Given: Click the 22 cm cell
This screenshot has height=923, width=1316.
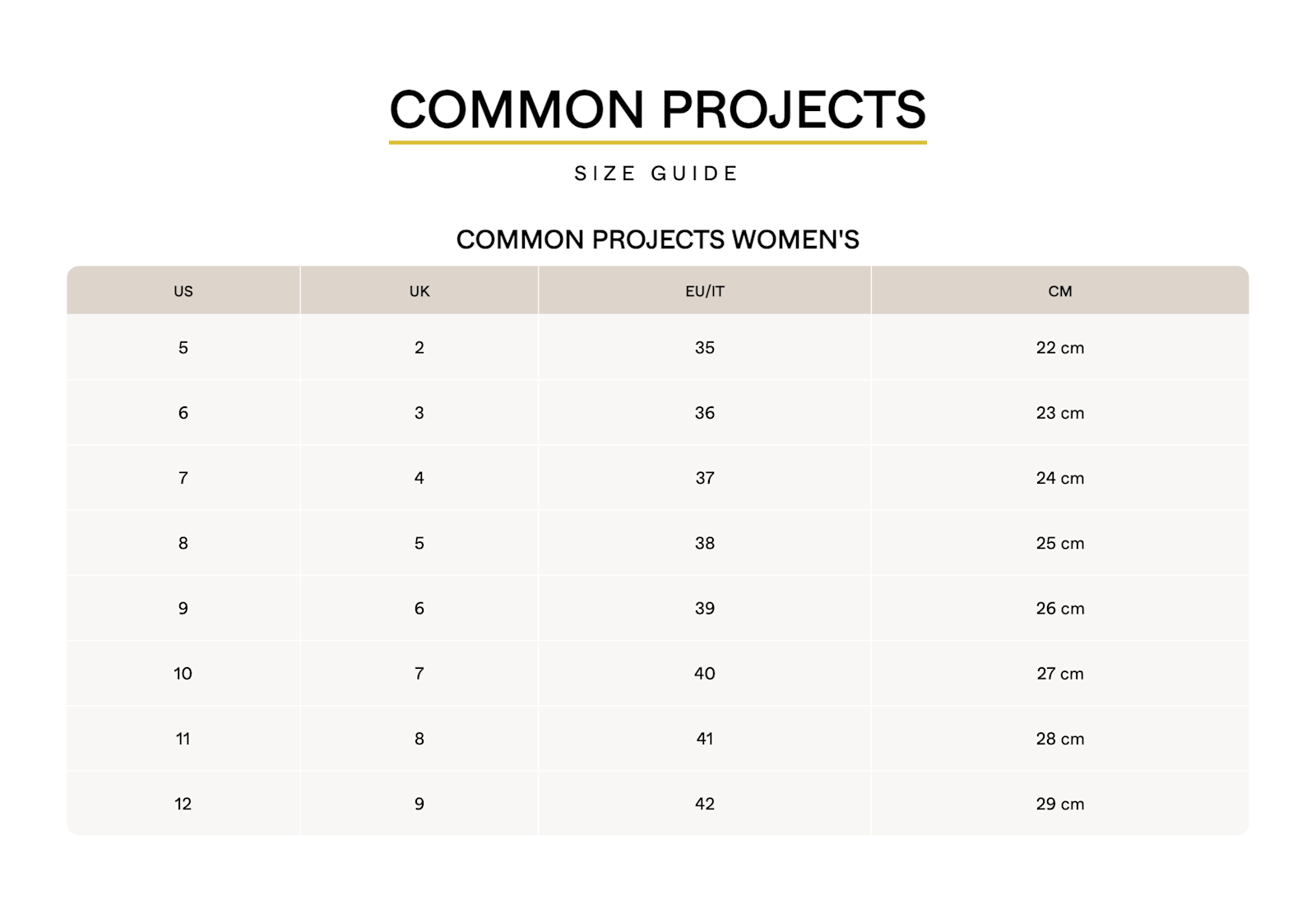Looking at the screenshot, I should pos(1060,347).
